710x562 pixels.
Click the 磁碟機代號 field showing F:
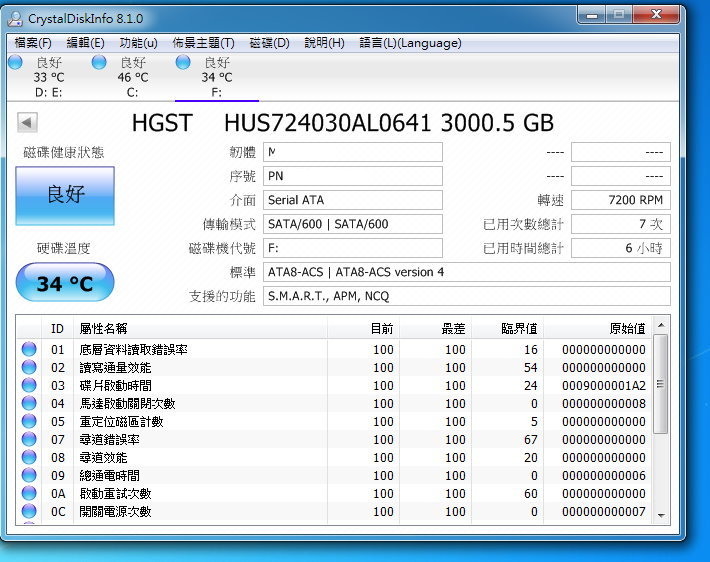point(353,248)
